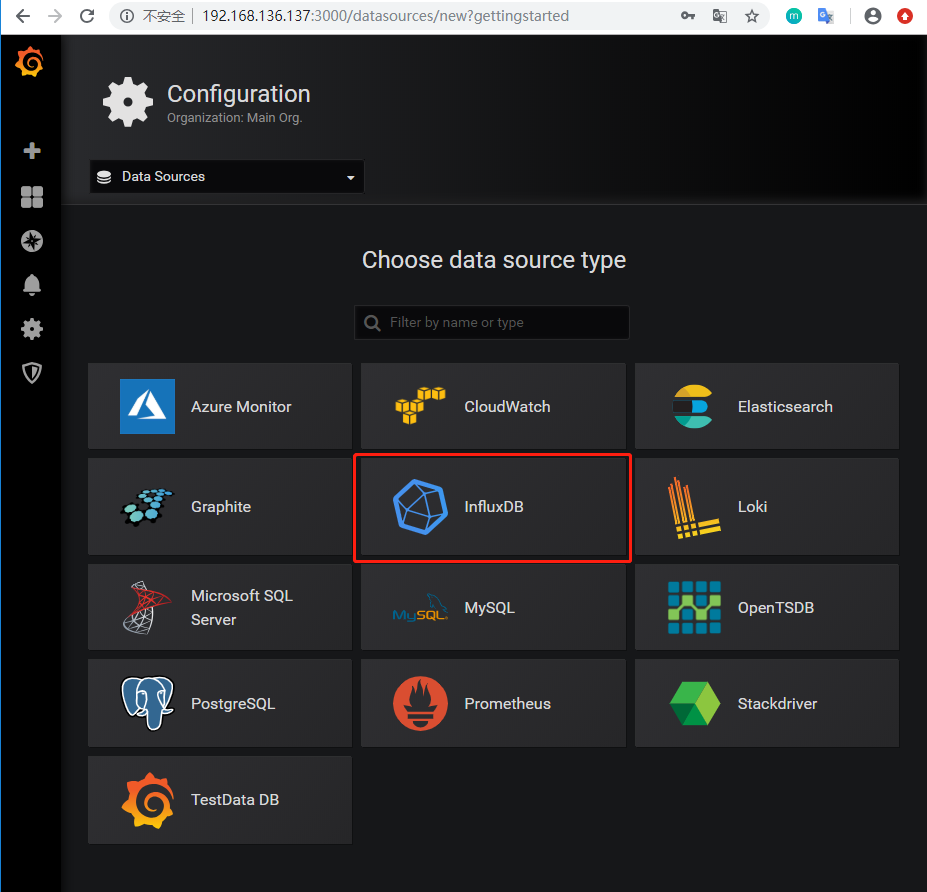Click the green m extension icon
Screen dimensions: 927x892
point(794,16)
